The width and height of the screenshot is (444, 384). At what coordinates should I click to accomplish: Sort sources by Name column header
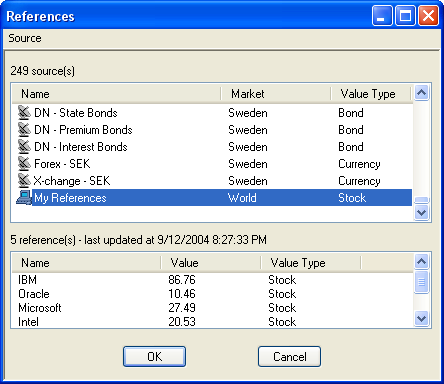[116, 94]
